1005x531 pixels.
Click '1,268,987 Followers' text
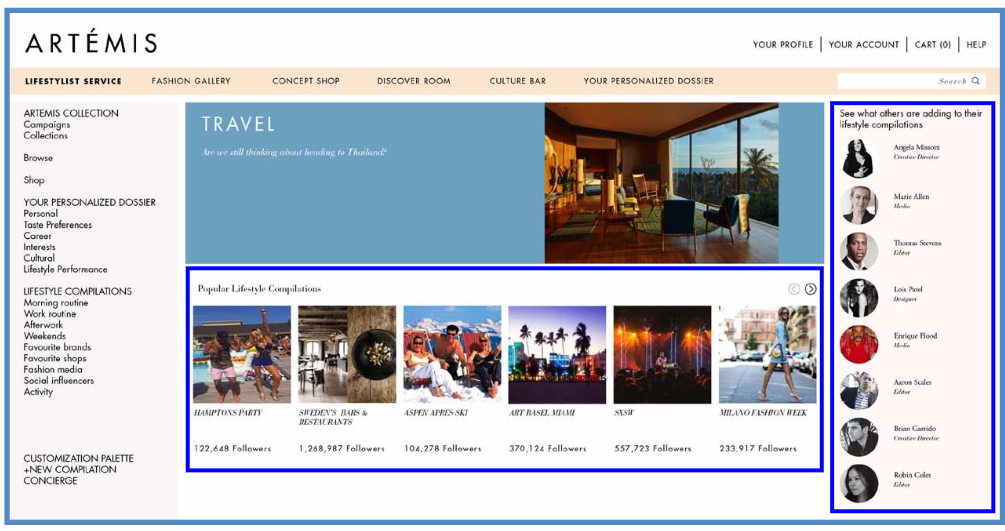(x=342, y=448)
